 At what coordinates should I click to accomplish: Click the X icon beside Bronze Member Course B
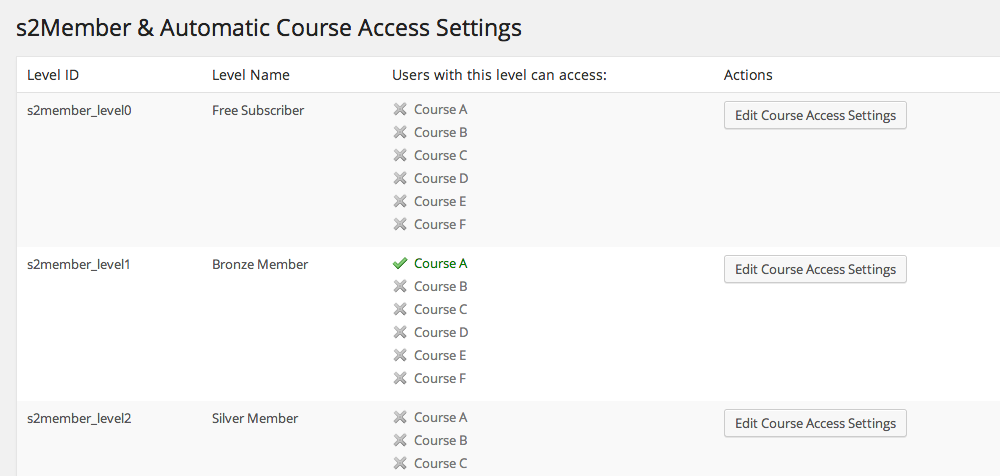point(400,286)
